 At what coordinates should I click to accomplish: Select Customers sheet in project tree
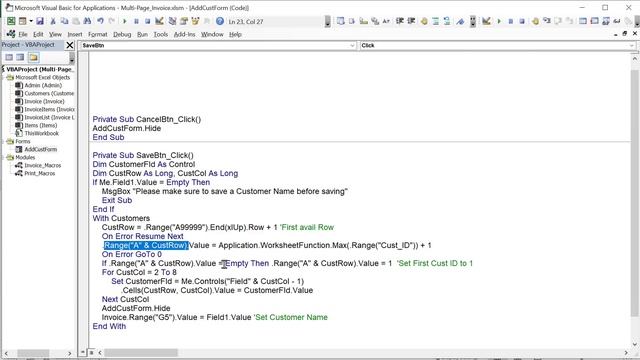pos(49,93)
